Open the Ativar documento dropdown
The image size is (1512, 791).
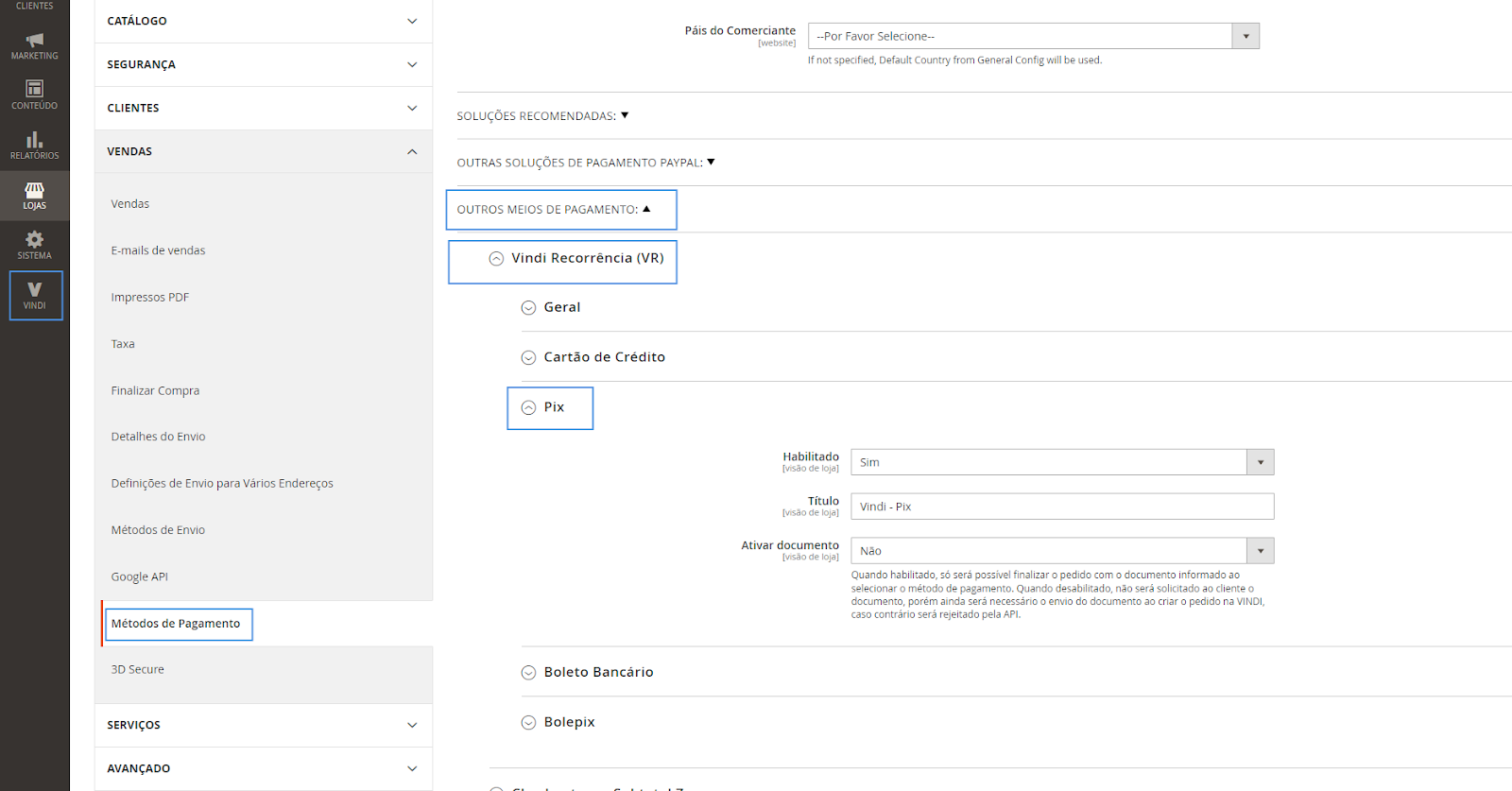(x=1061, y=551)
